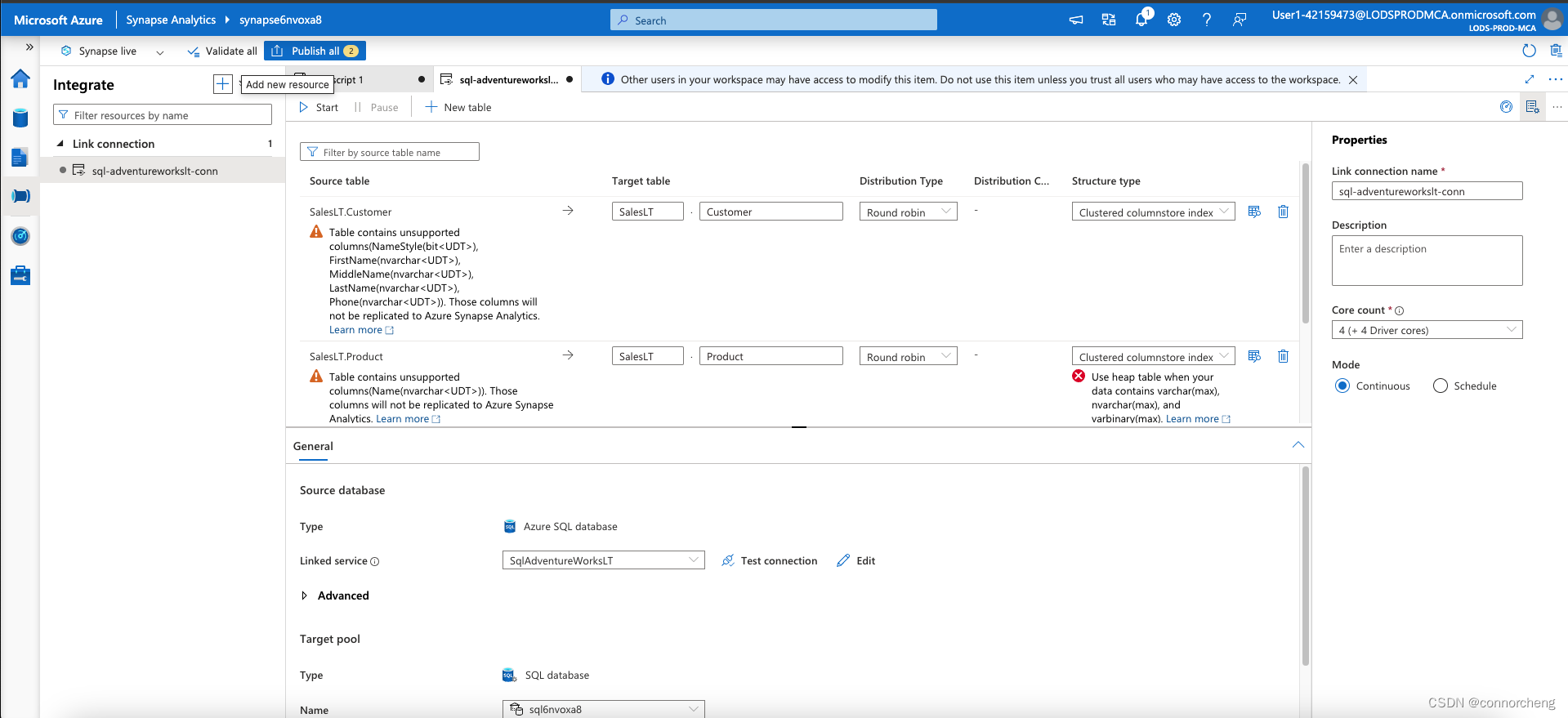This screenshot has width=1568, height=718.
Task: Delete the SalesLT.Product table mapping
Action: [1283, 356]
